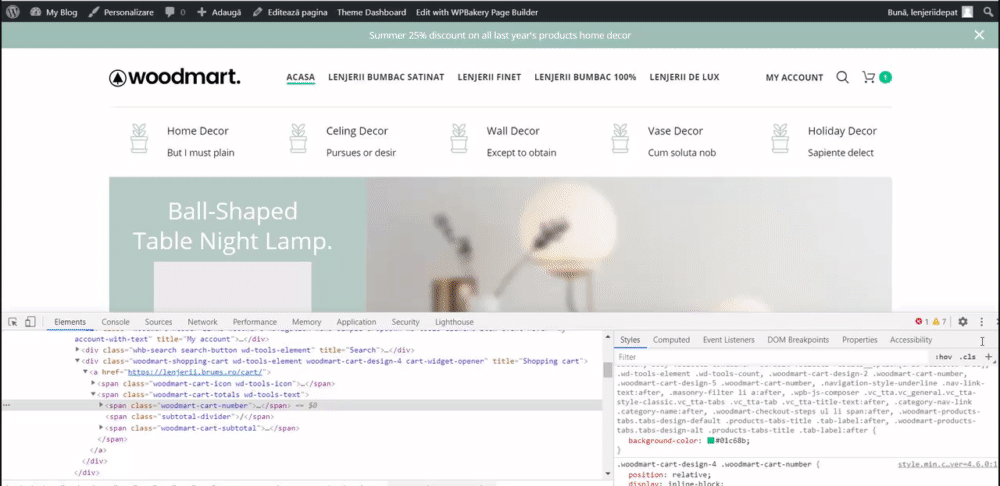Open LENJERII FINET category
1000x486 pixels.
489,77
